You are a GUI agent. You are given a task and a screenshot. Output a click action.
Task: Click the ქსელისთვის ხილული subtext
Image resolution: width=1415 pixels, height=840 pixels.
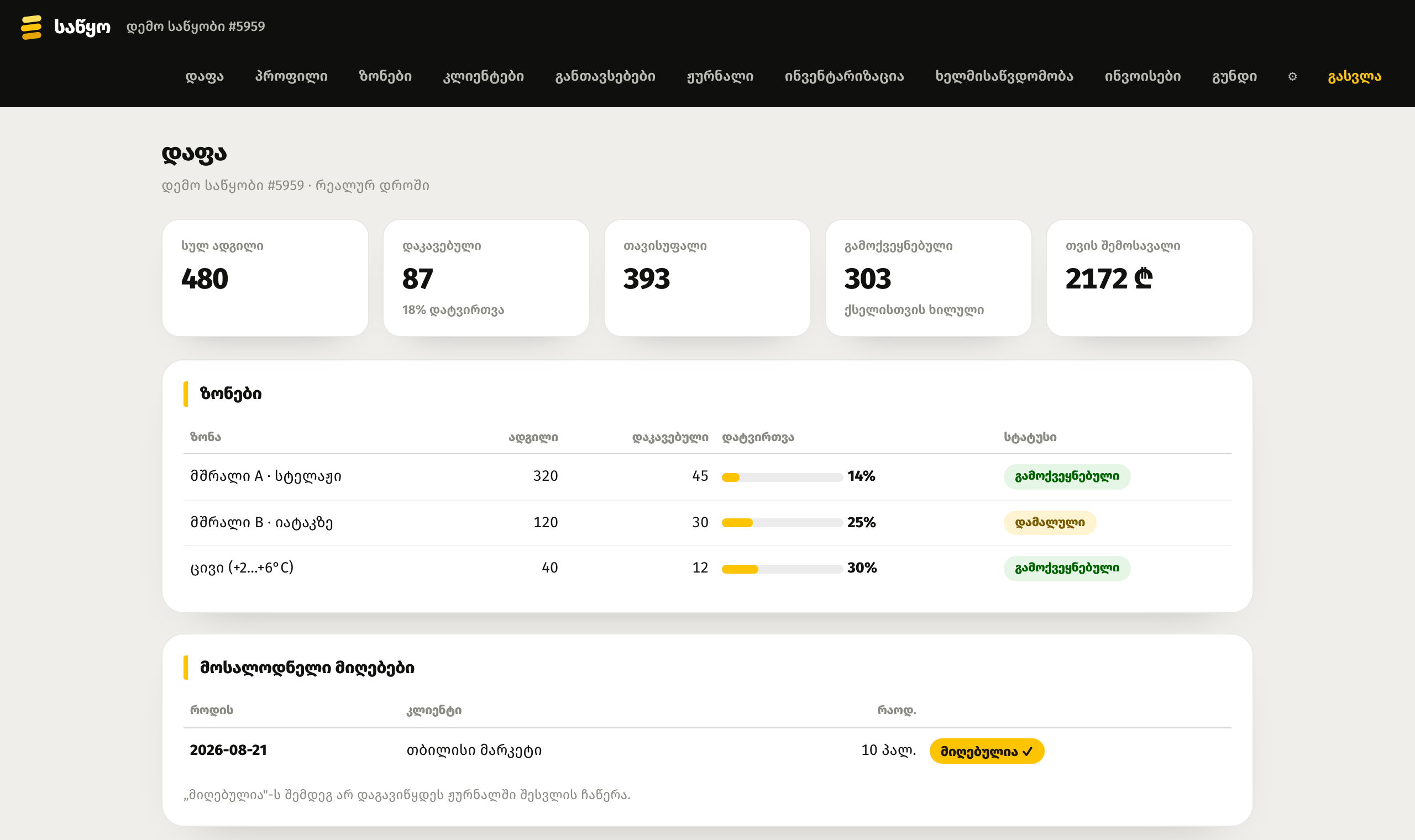(x=914, y=309)
